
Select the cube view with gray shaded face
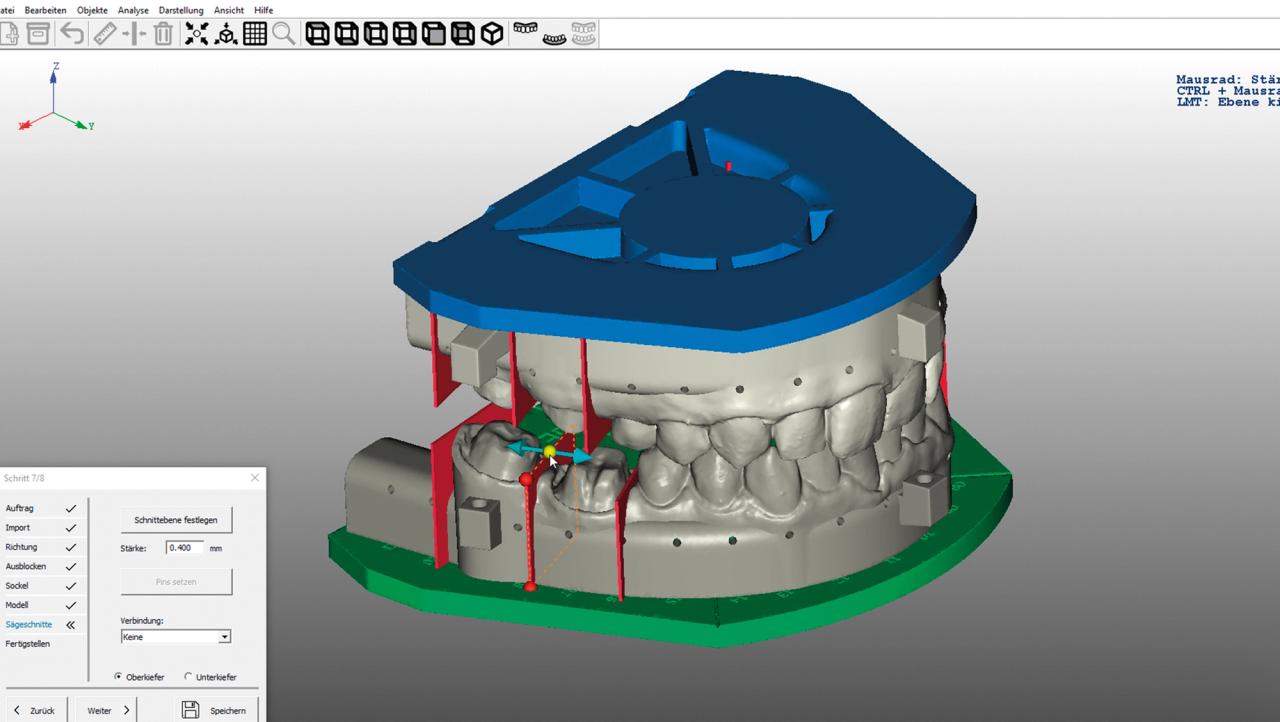pyautogui.click(x=434, y=34)
